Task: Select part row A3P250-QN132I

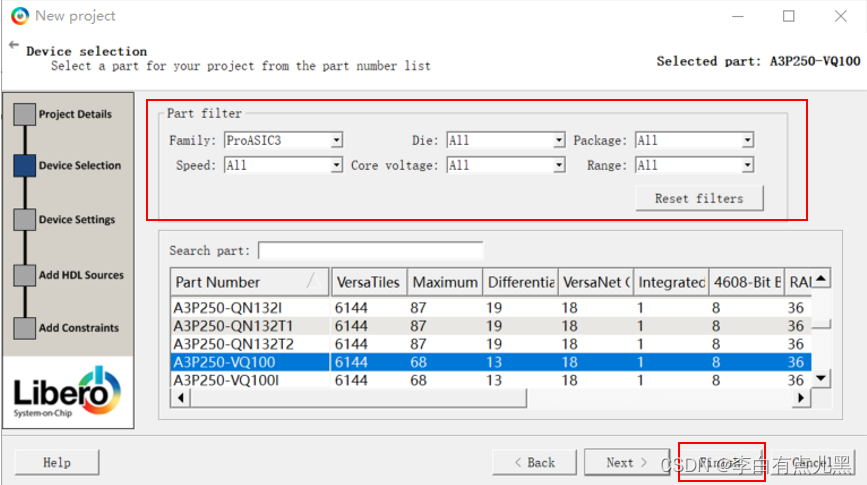Action: [491, 307]
